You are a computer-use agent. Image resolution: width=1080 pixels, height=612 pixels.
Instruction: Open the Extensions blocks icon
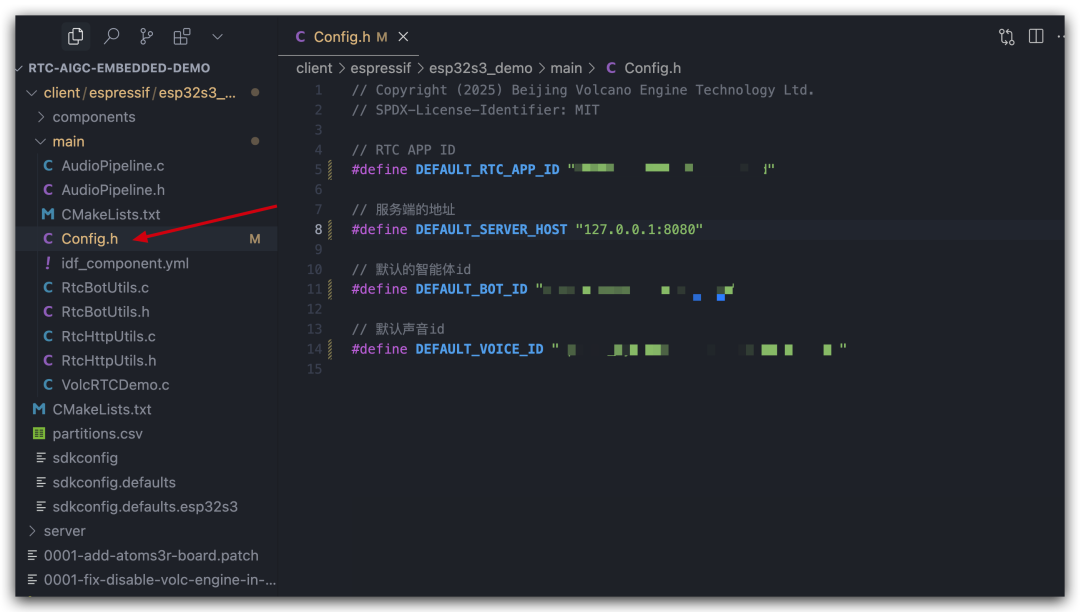click(x=182, y=36)
